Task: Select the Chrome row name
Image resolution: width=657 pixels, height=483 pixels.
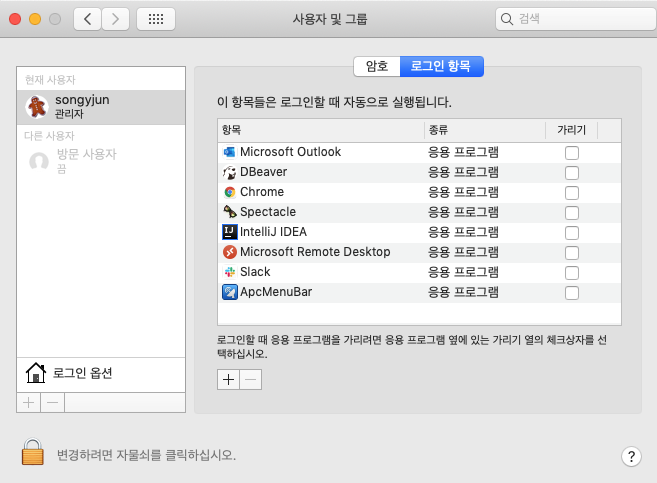Action: 262,192
